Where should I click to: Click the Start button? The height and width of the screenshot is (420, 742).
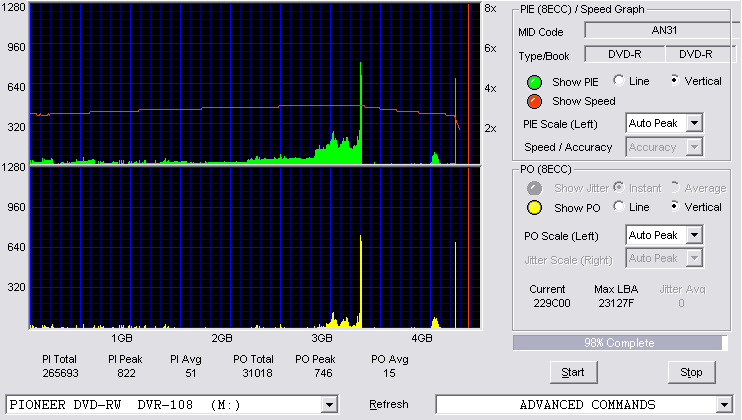(573, 373)
